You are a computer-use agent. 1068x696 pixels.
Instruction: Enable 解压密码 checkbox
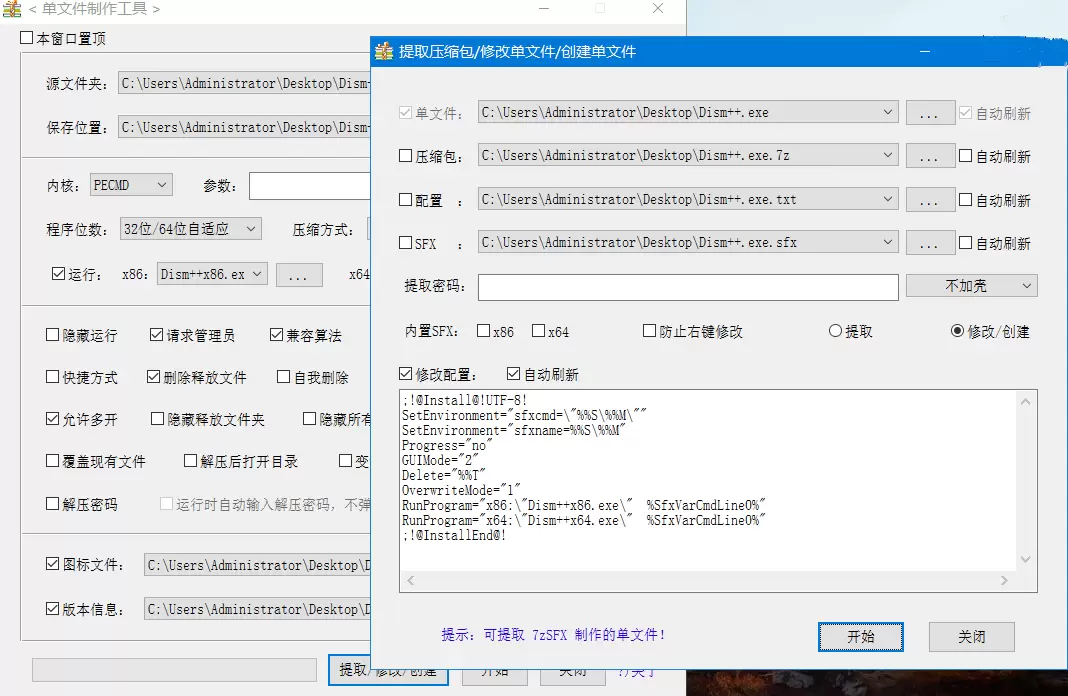tap(52, 503)
